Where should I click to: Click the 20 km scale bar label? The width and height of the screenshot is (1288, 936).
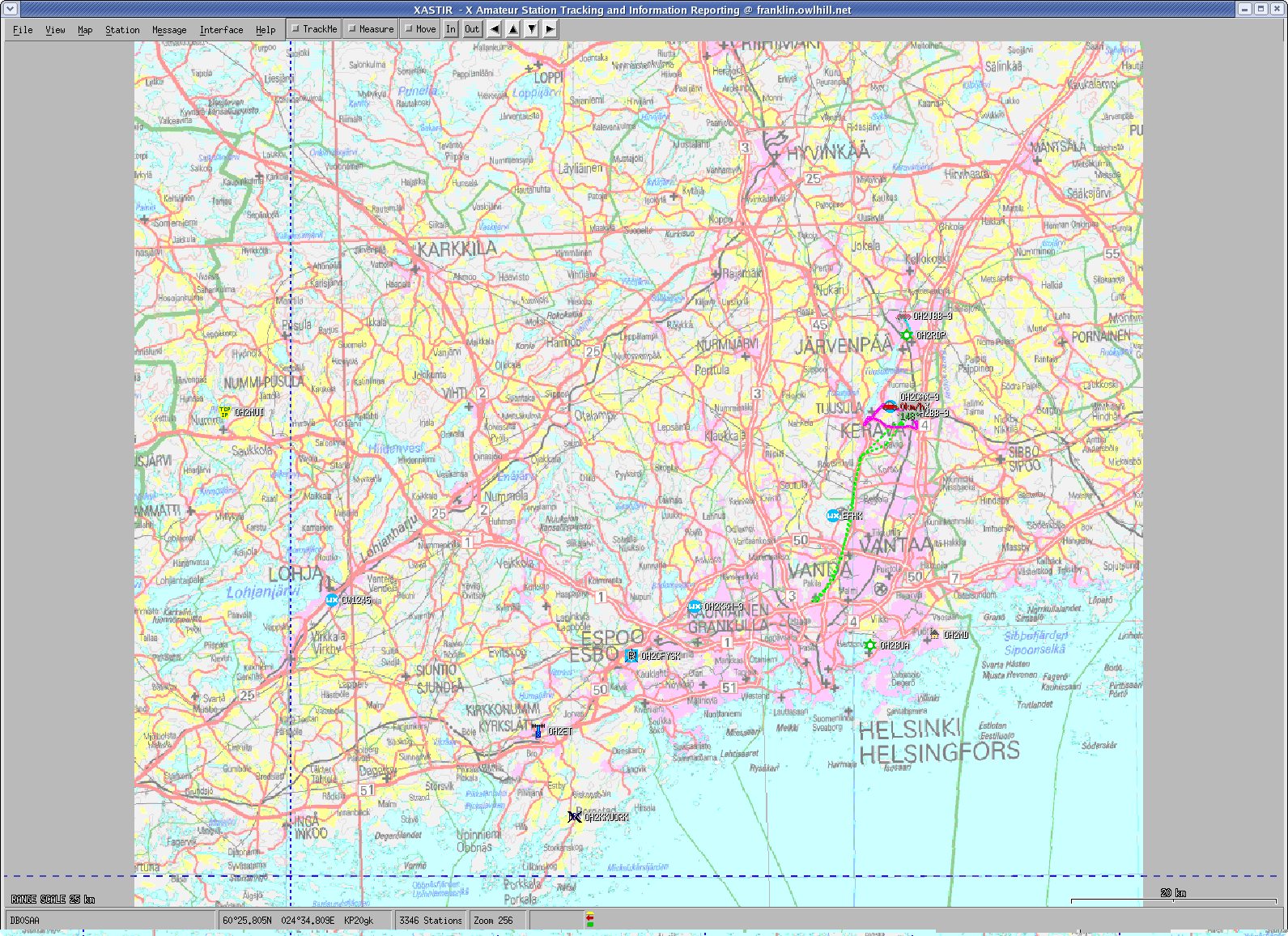click(1173, 893)
